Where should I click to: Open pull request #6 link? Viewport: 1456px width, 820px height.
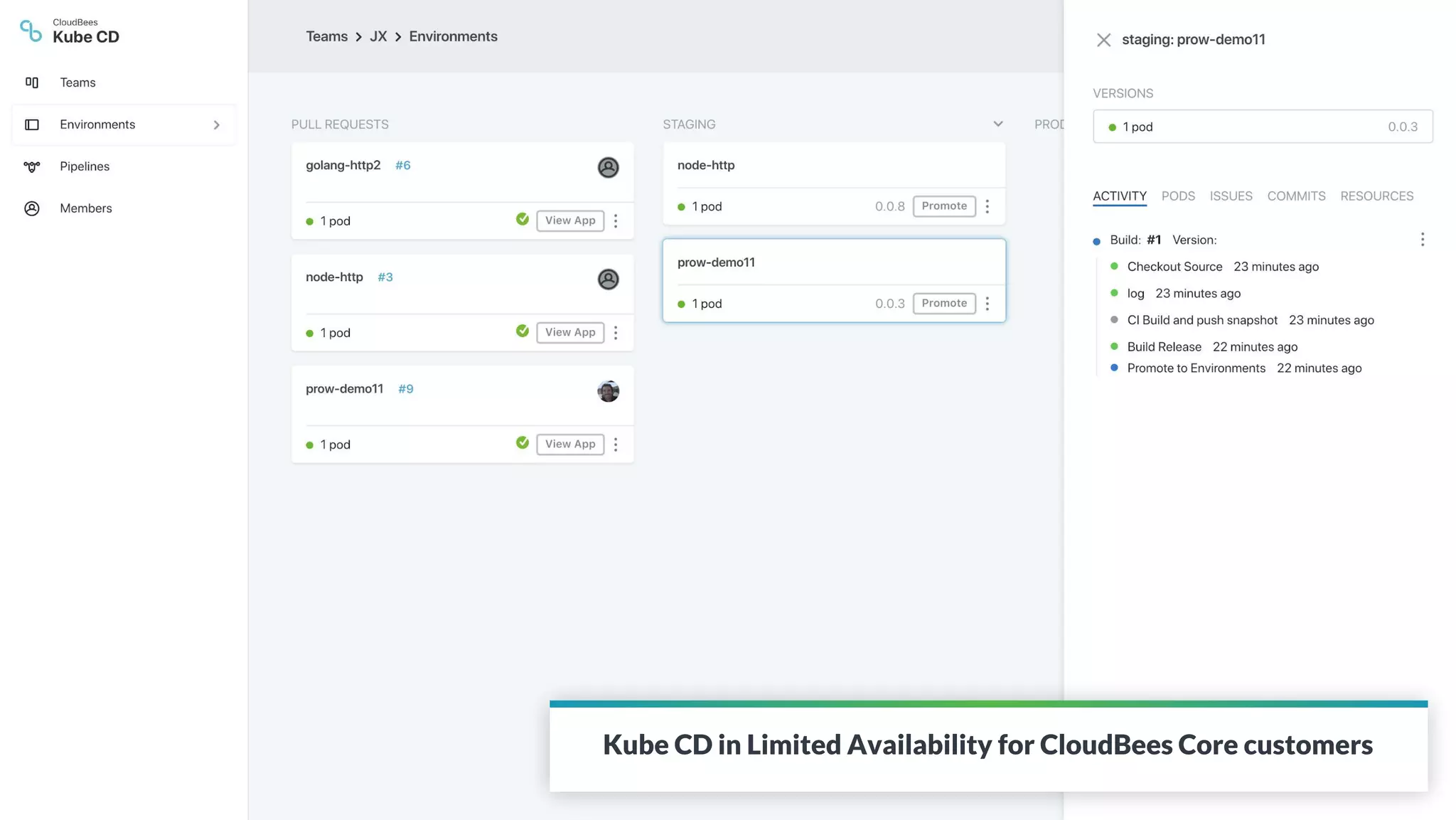pos(402,165)
